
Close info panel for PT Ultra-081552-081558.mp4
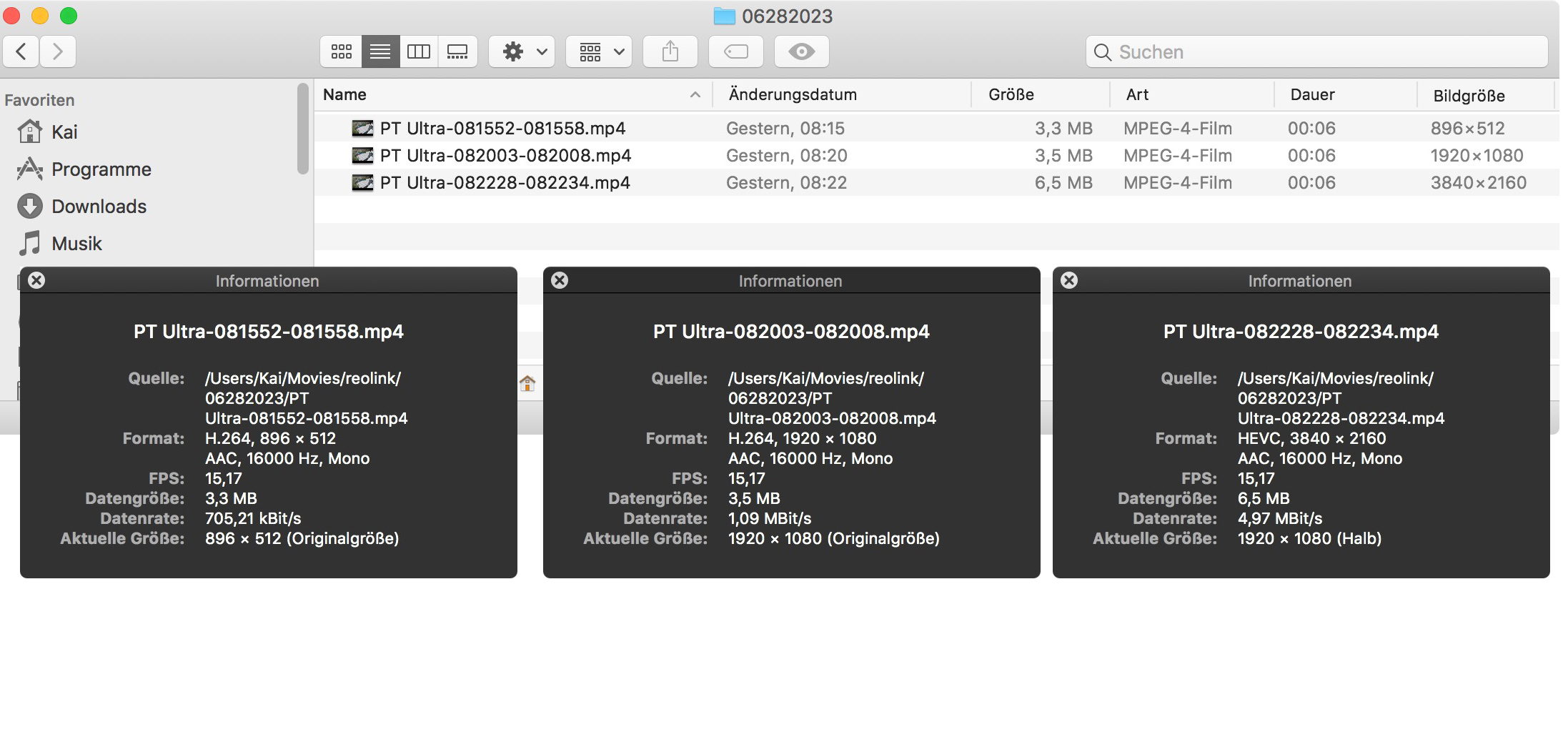point(36,280)
